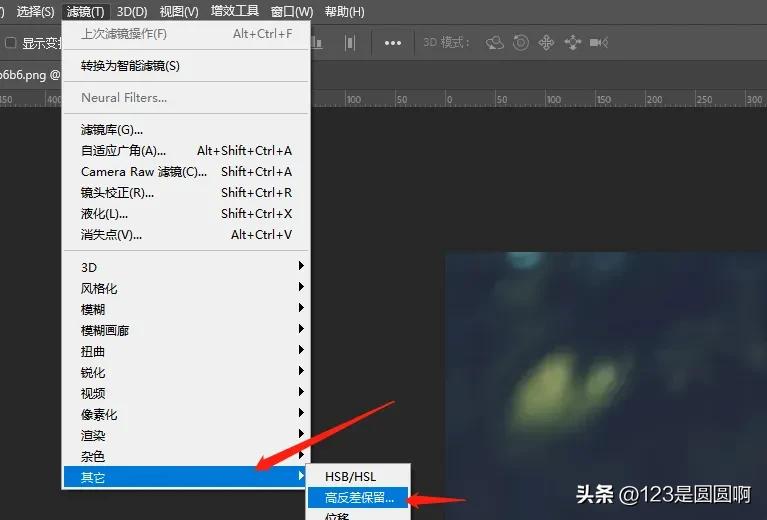
Task: Choose 镜头校正(R)... lens correction
Action: click(x=186, y=193)
